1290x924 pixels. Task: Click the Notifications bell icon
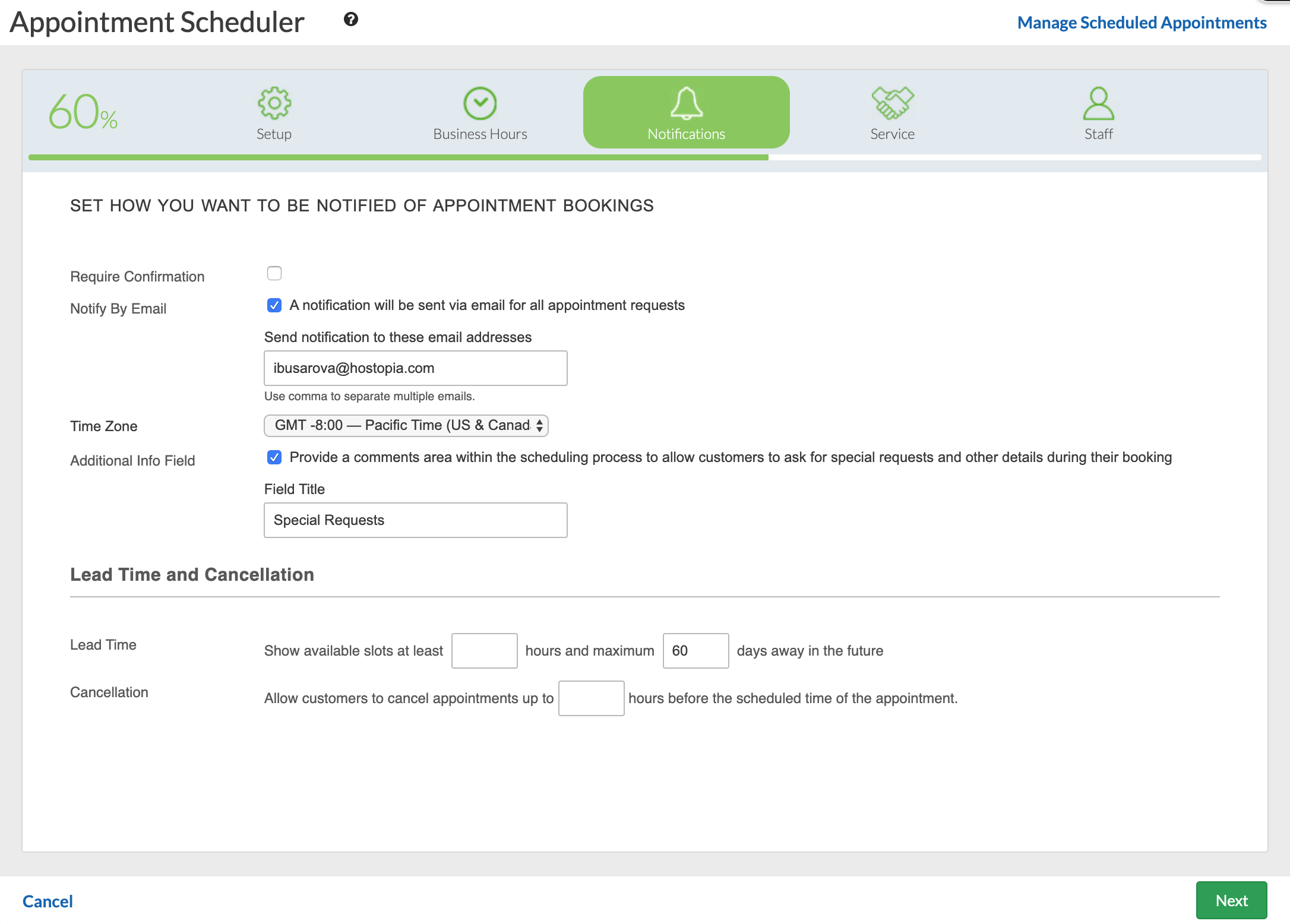(686, 103)
